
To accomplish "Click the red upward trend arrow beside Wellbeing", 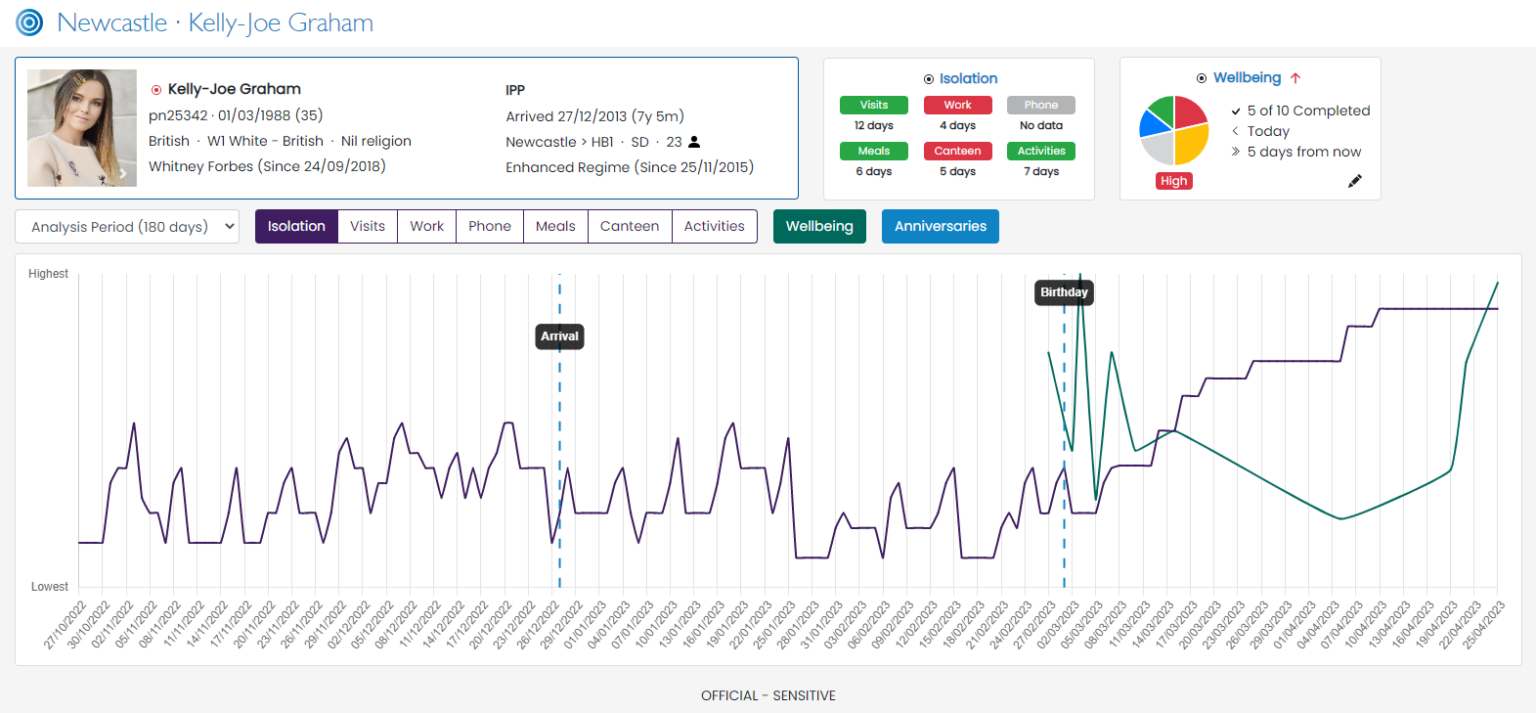I will (x=1295, y=78).
